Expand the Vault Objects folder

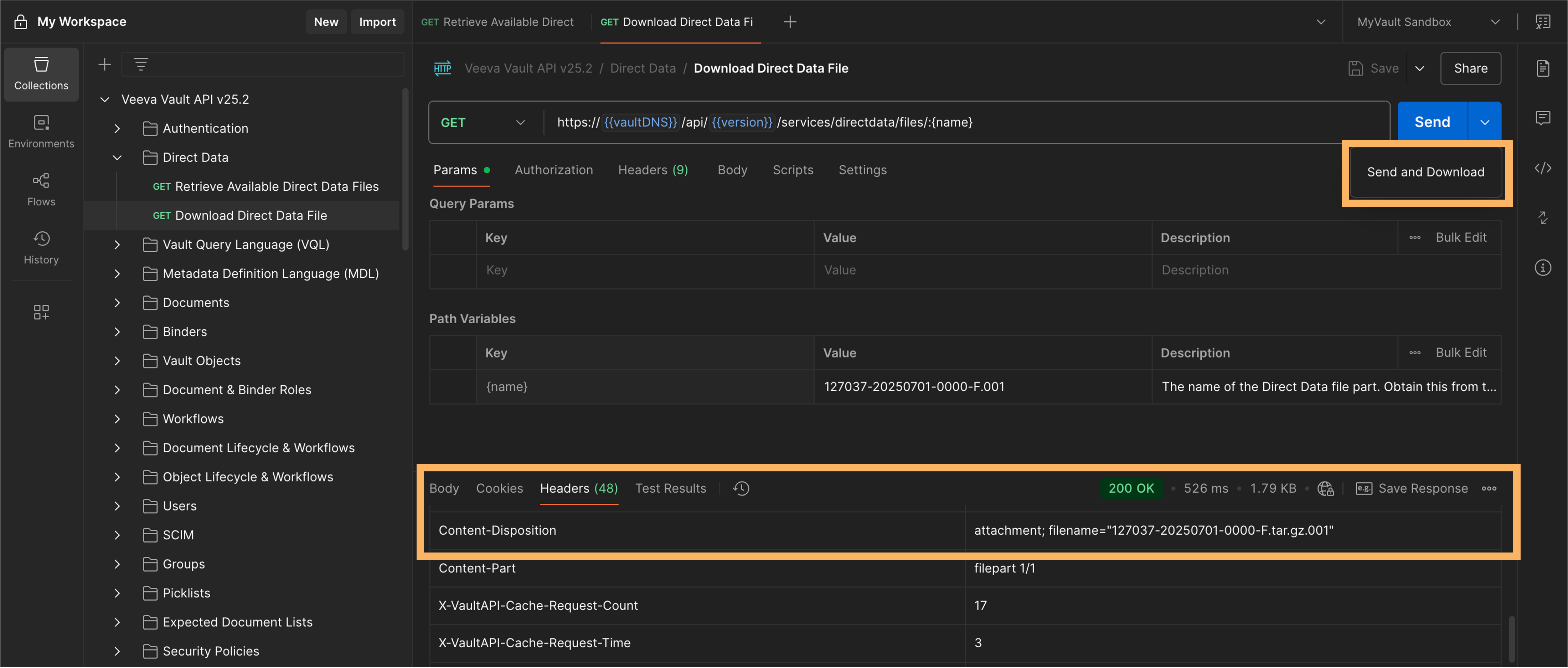coord(118,361)
